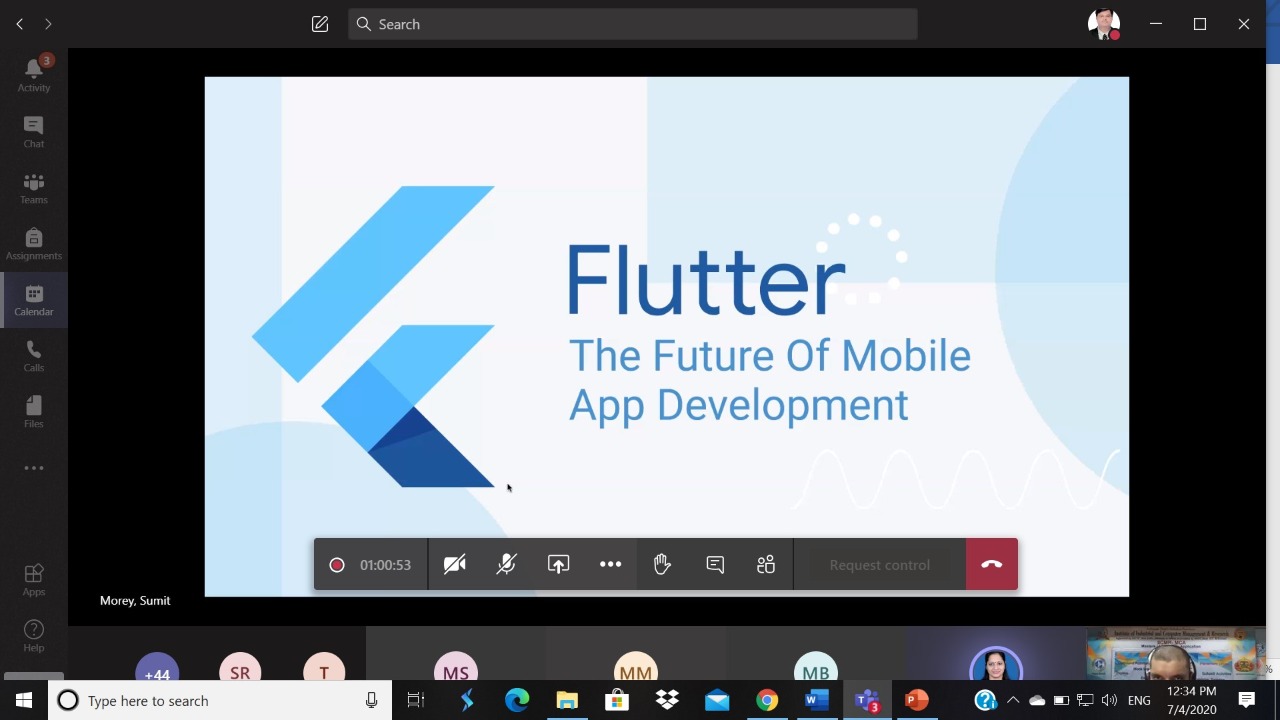Open Assignments from the left rail
1280x720 pixels.
coord(33,243)
